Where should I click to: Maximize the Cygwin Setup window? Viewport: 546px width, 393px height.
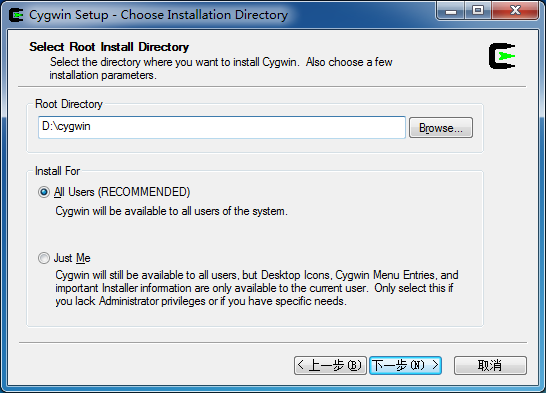point(478,10)
